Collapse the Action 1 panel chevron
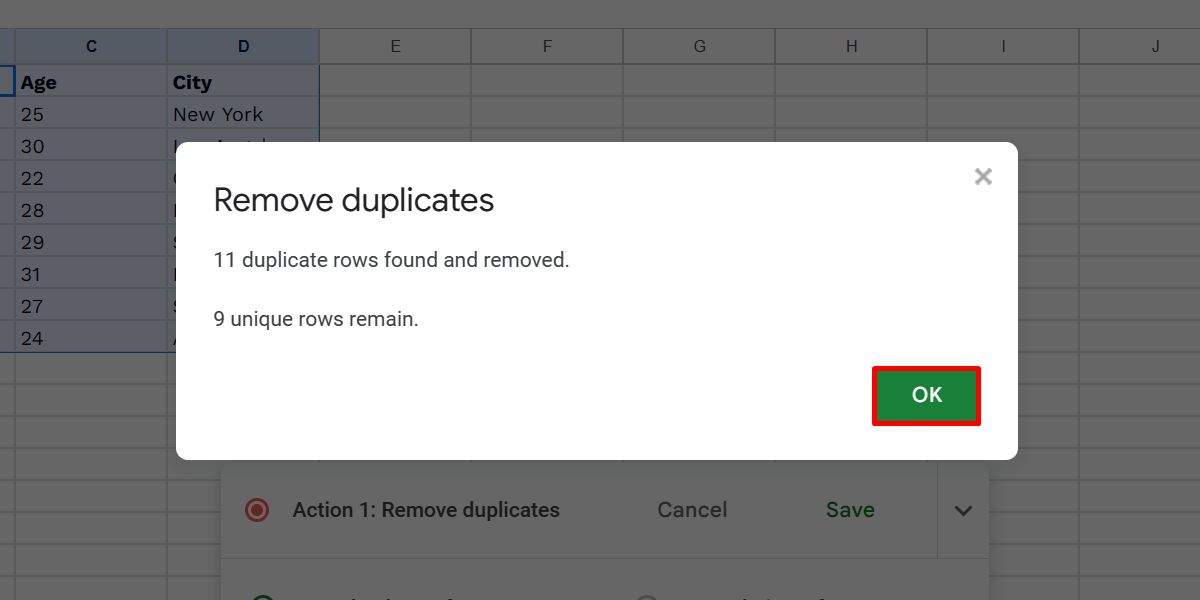The image size is (1200, 600). (x=962, y=510)
